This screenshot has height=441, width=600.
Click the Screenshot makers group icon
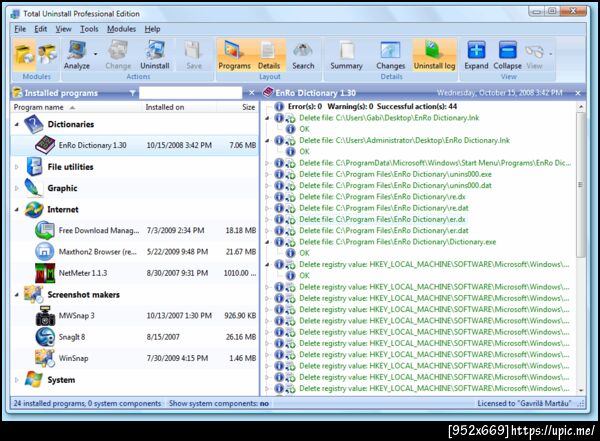(33, 294)
